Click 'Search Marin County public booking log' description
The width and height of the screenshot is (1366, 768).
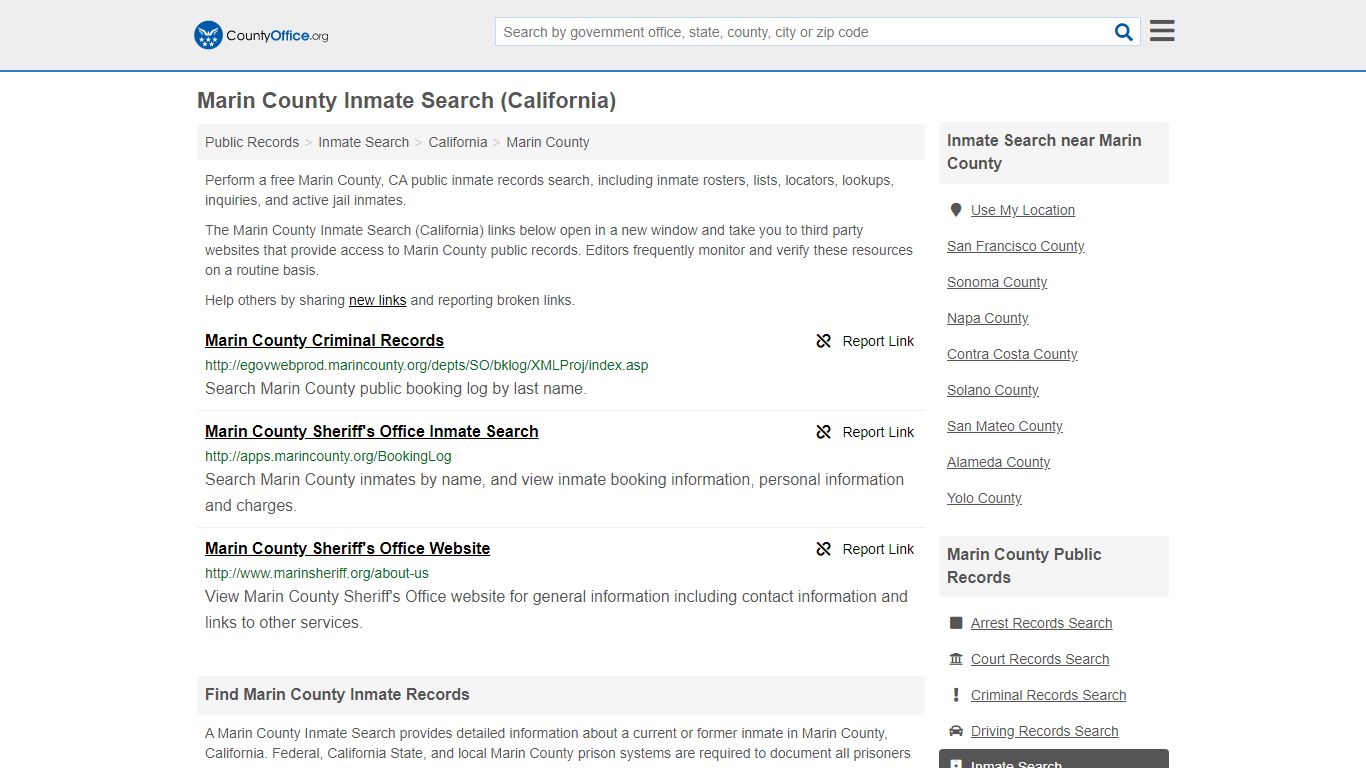396,388
